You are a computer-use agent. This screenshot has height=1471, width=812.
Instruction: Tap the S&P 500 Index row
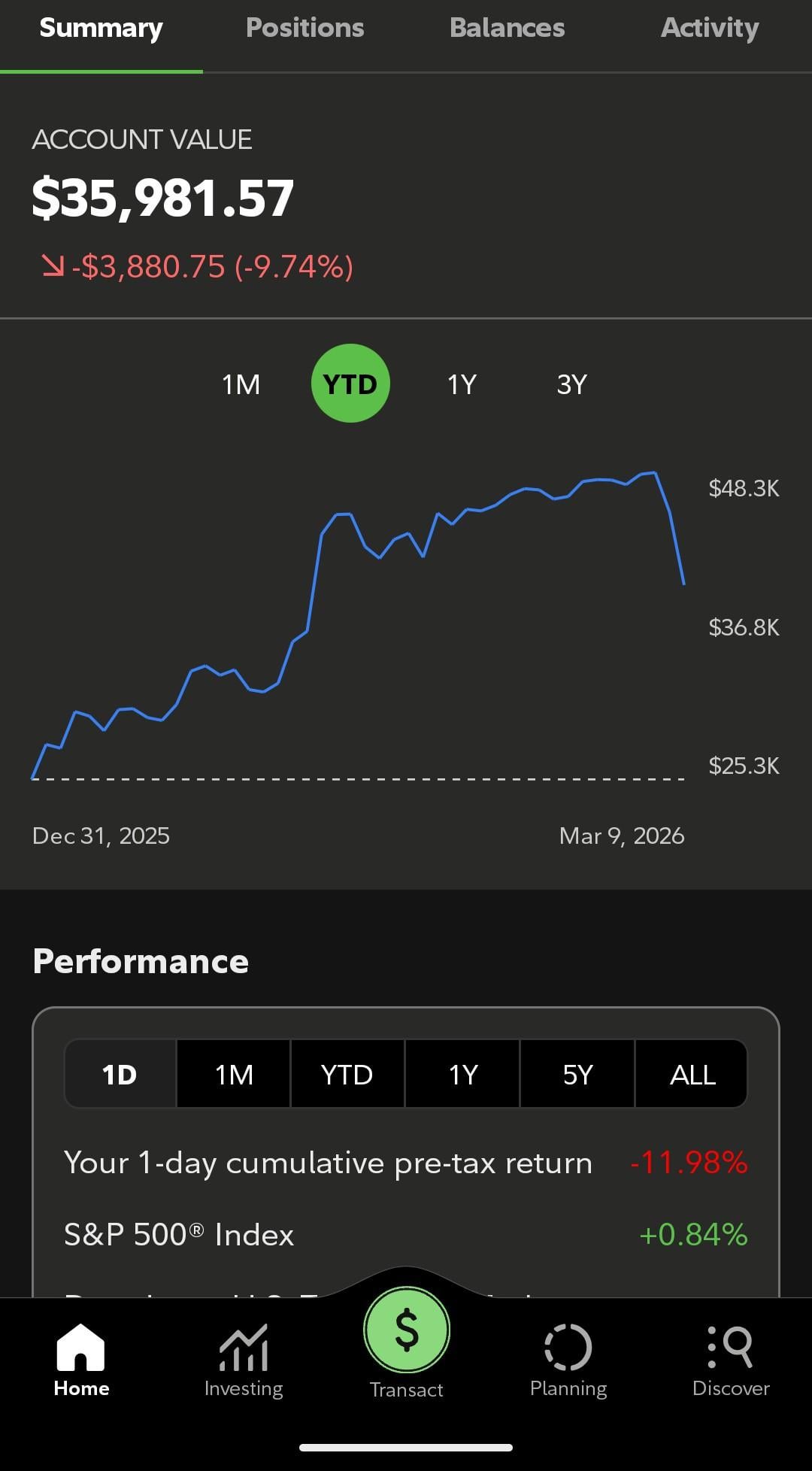[406, 1235]
